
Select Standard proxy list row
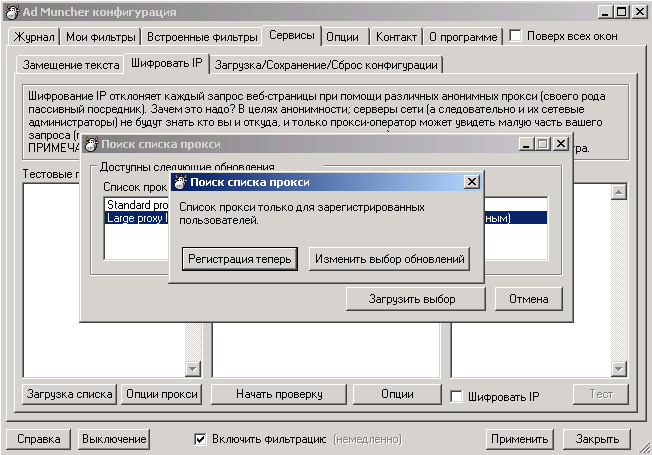137,205
